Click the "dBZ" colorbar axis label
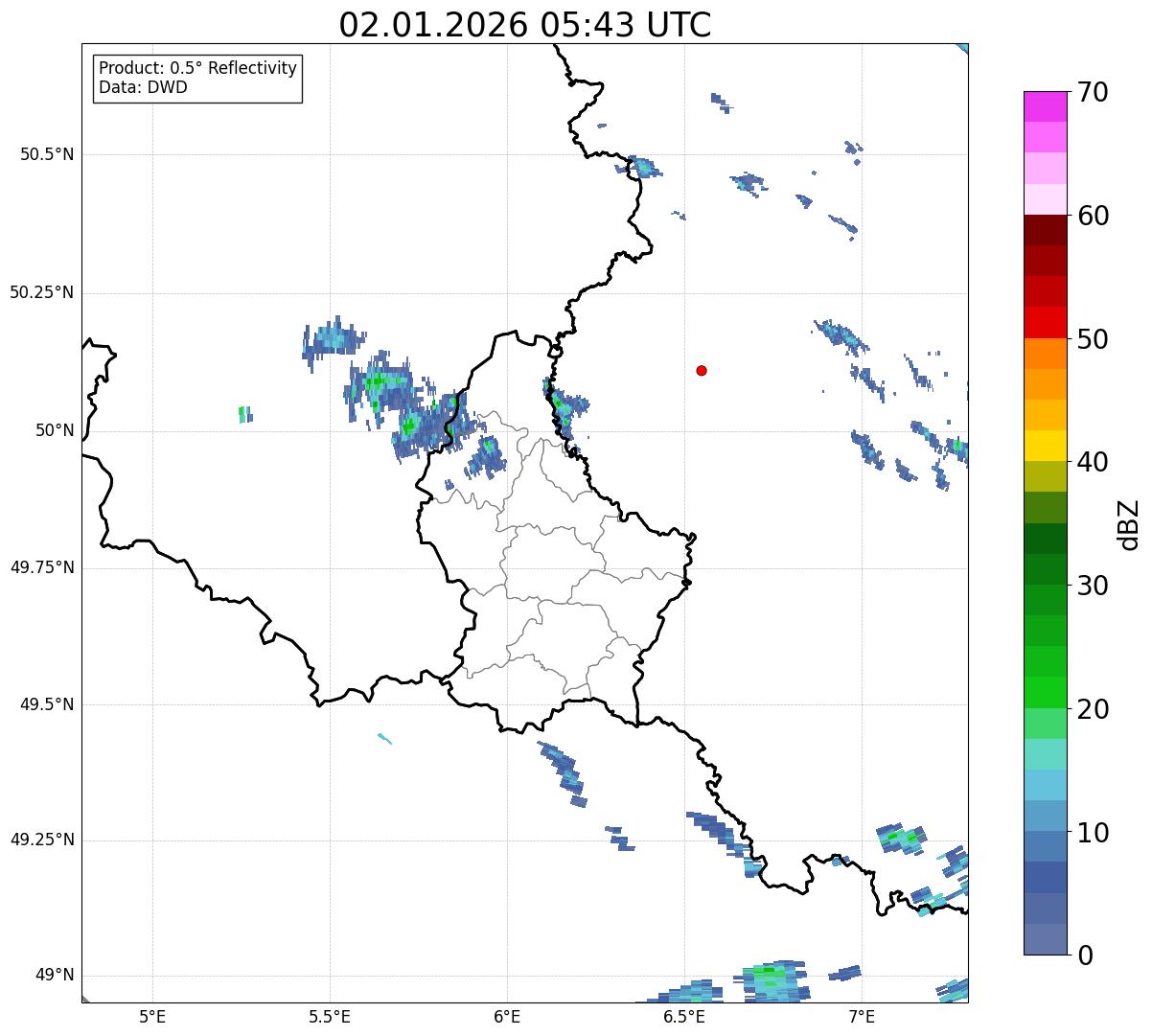Viewport: 1152px width, 1036px height. pos(1129,524)
